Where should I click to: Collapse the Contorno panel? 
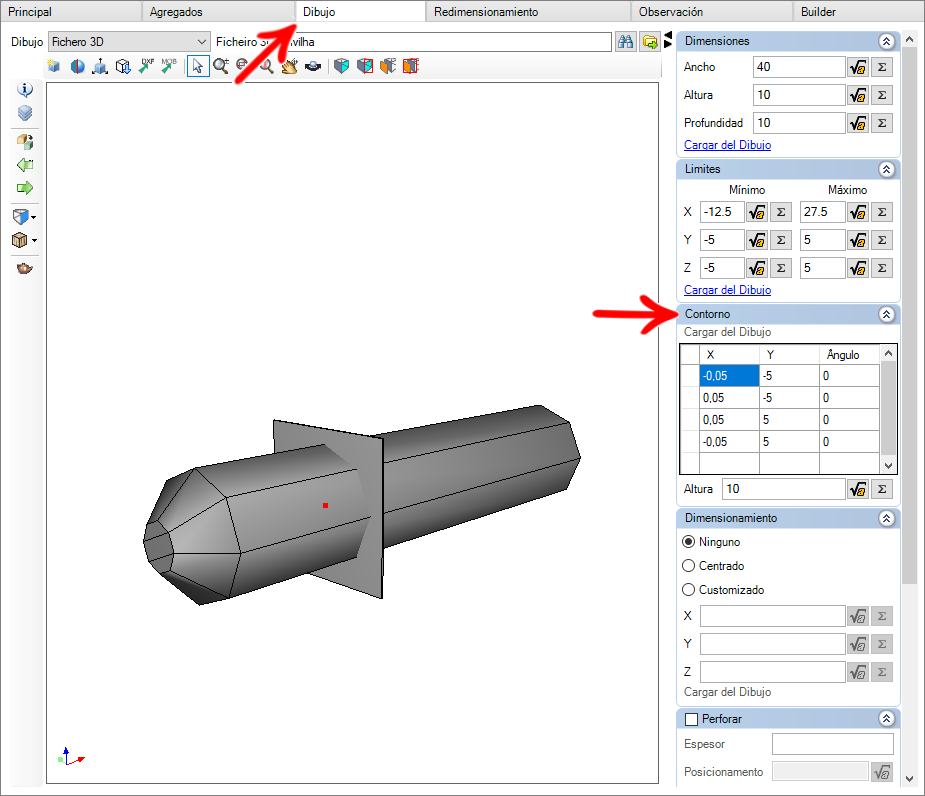click(886, 315)
